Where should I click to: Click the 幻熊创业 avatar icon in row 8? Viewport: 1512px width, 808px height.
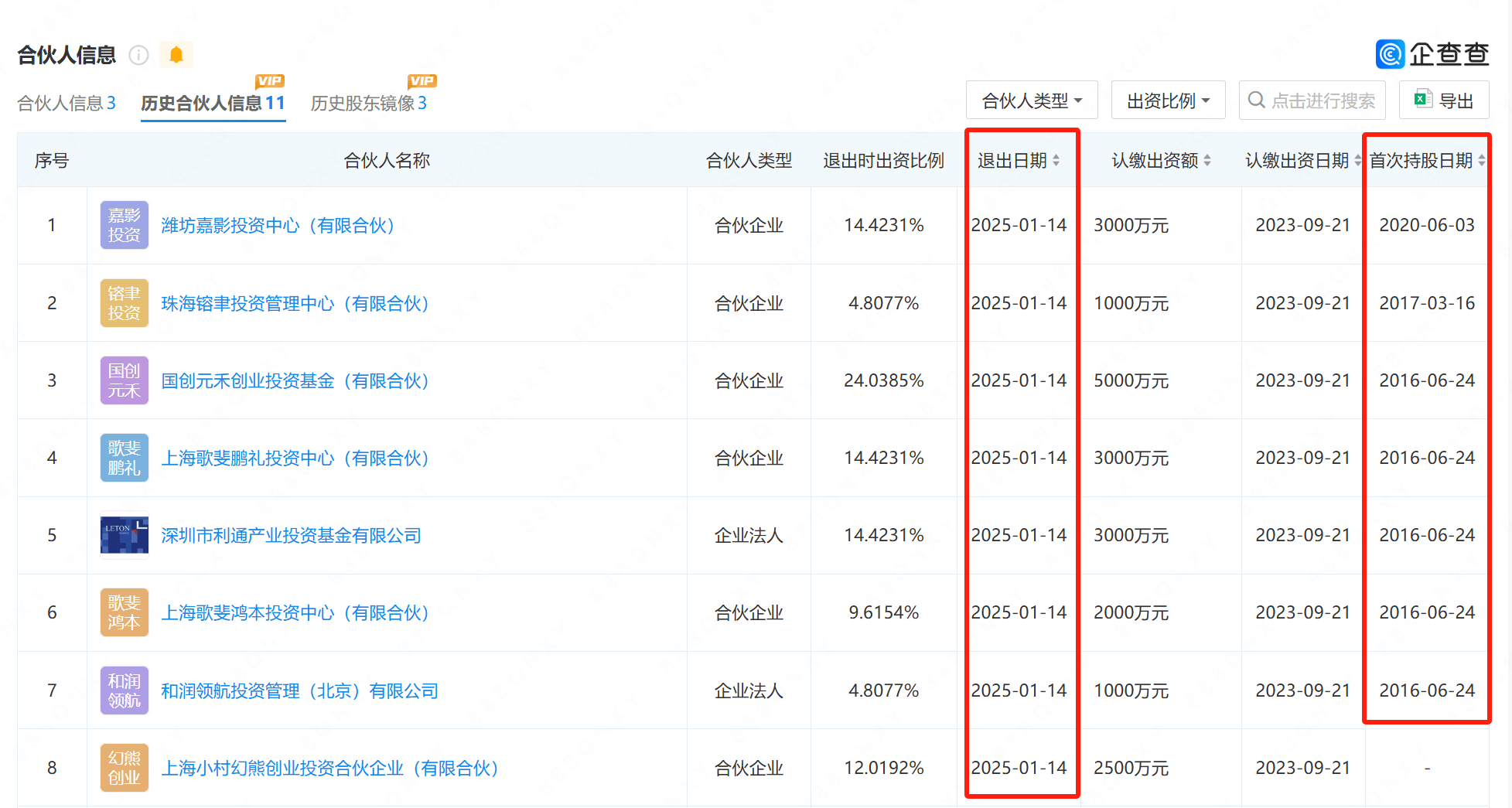124,768
